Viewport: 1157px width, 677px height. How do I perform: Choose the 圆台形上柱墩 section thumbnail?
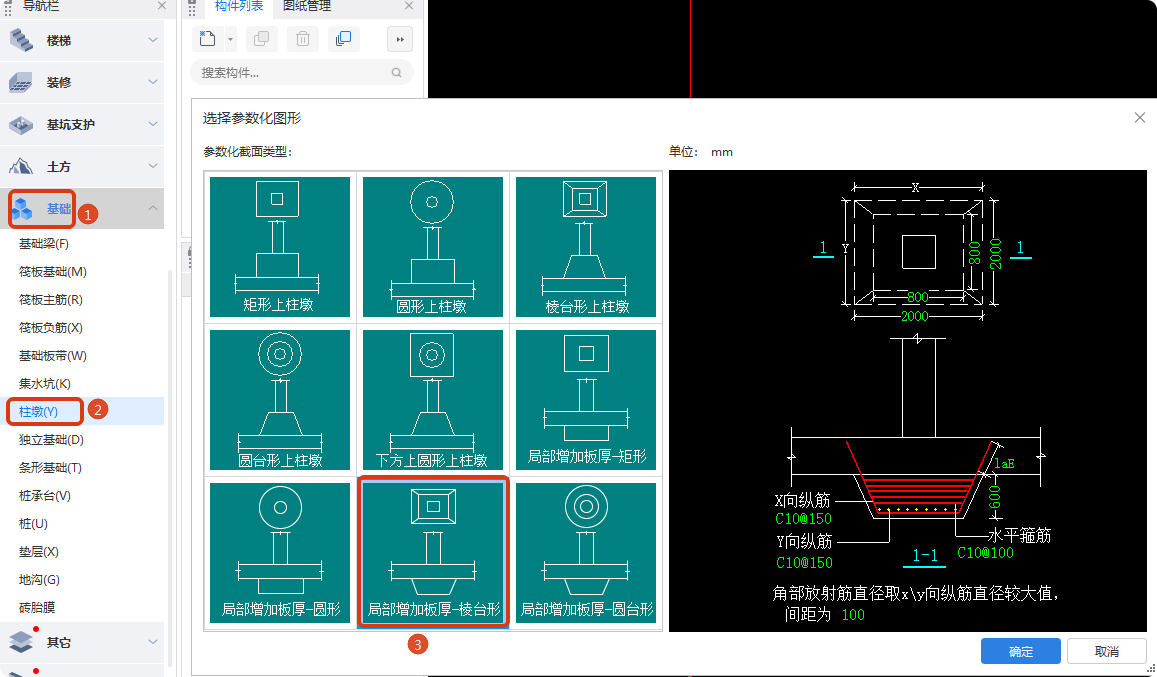click(280, 399)
